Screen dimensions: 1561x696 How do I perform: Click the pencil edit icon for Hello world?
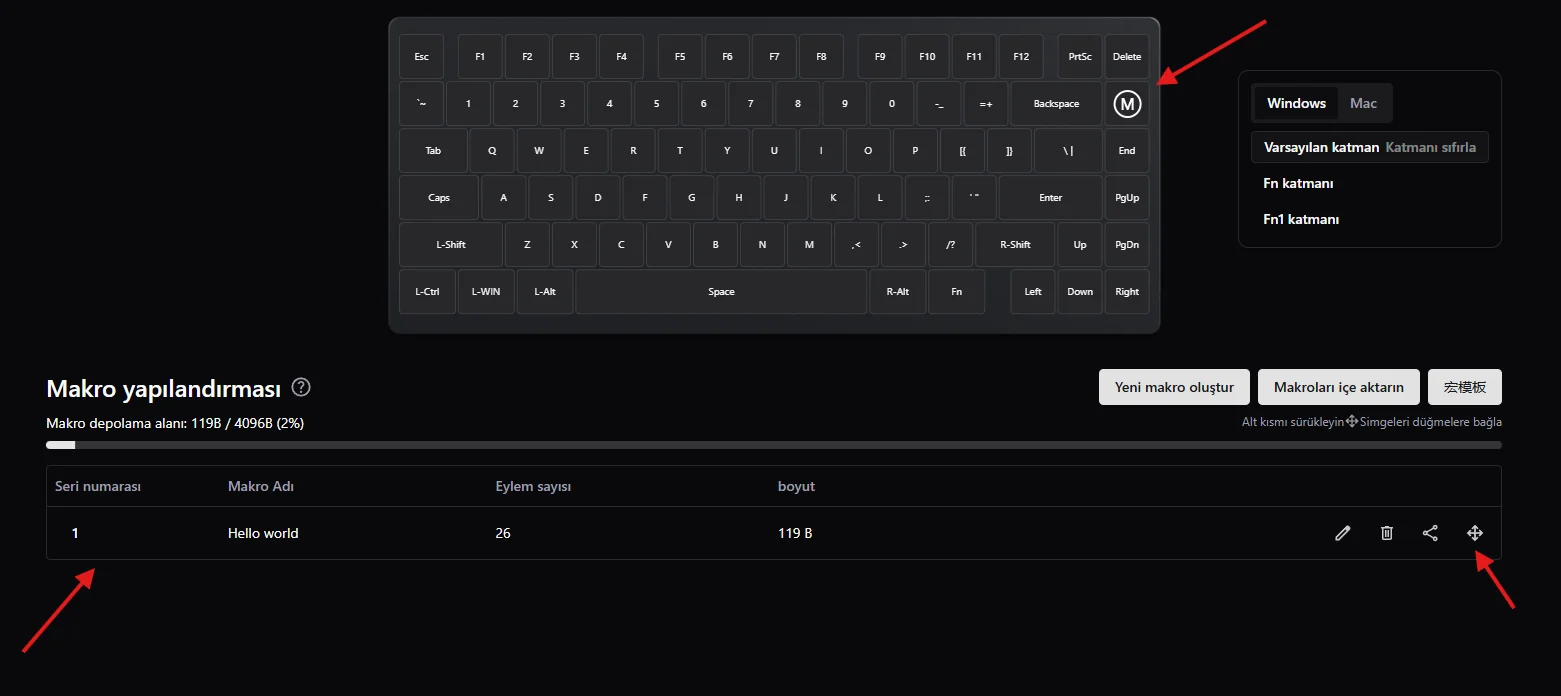1342,533
